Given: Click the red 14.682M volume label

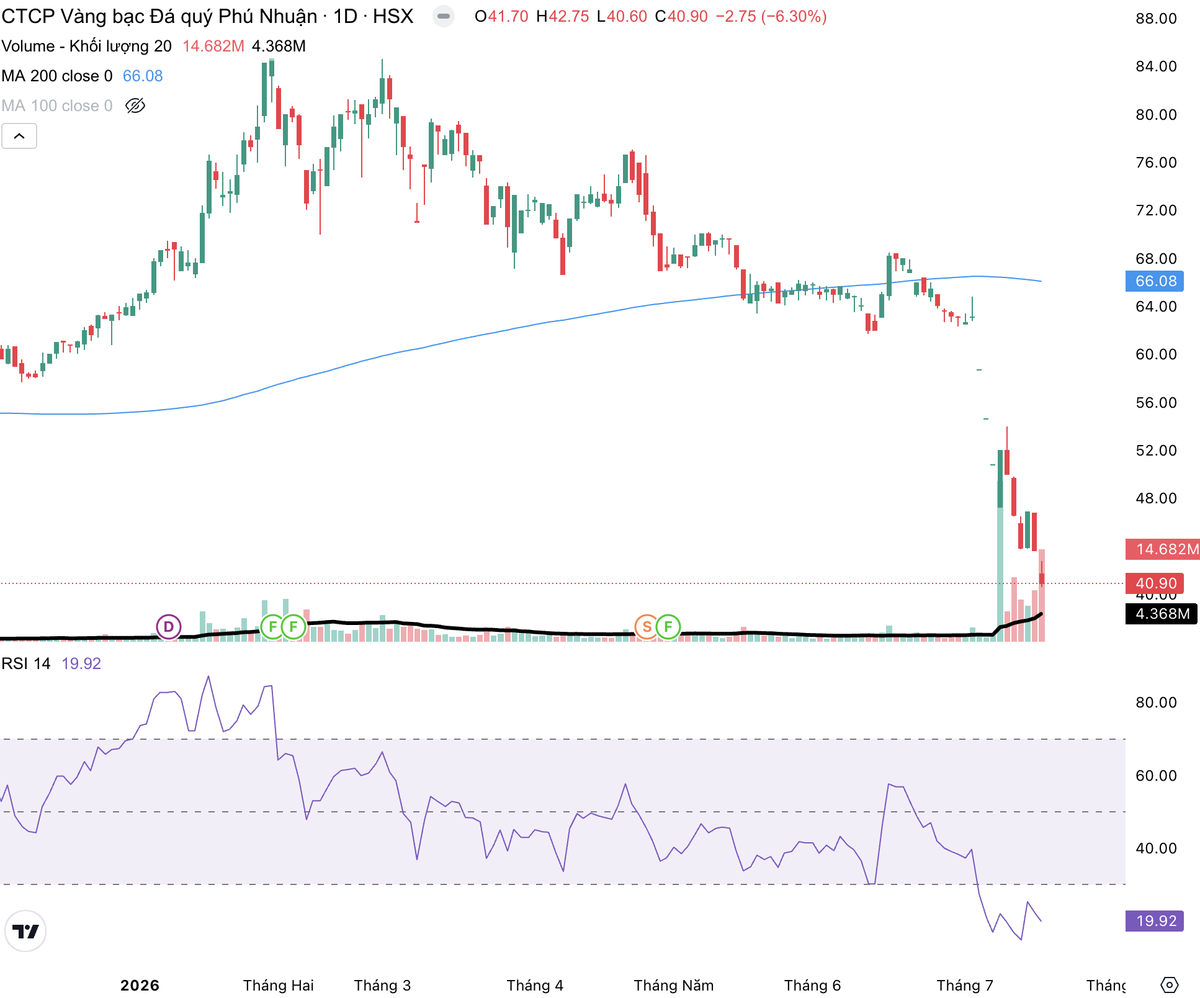Looking at the screenshot, I should 1160,549.
